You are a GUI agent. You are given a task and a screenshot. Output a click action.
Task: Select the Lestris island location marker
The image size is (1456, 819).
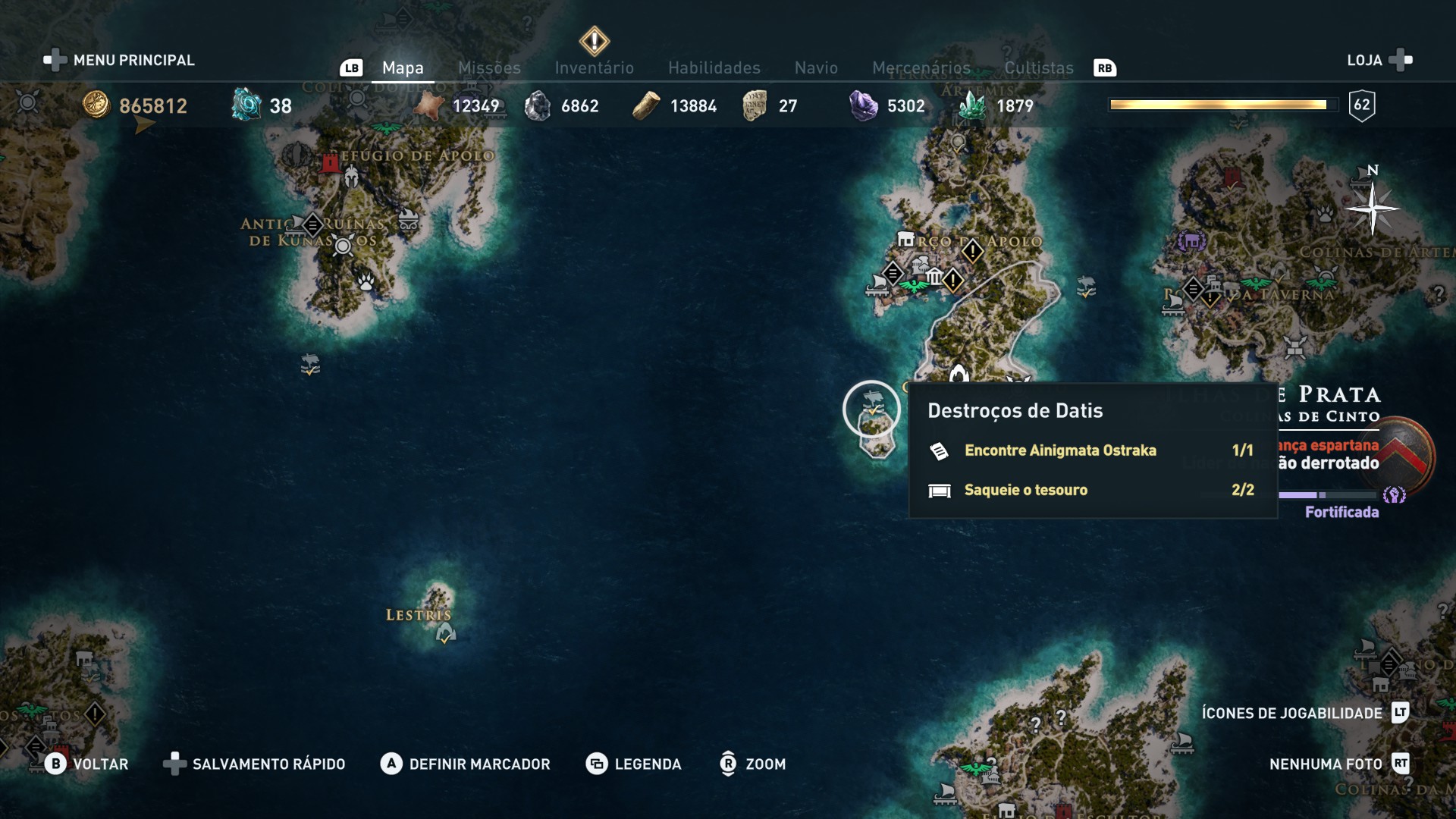tap(445, 633)
